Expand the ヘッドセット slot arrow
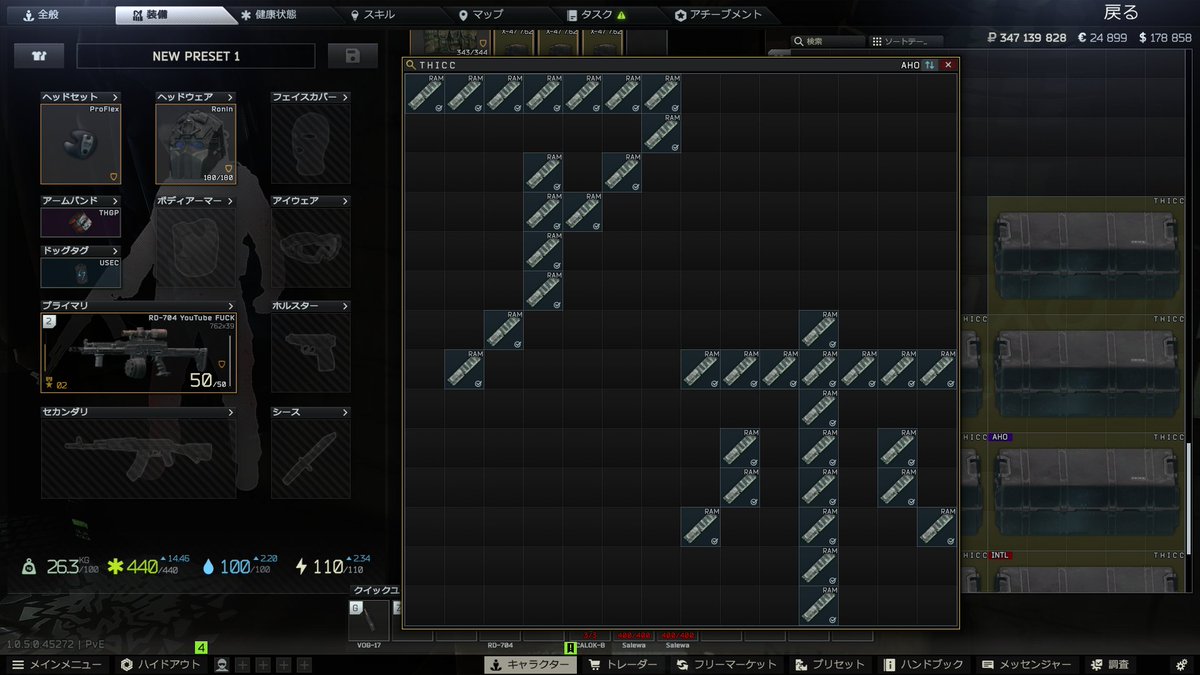1200x675 pixels. click(x=117, y=97)
